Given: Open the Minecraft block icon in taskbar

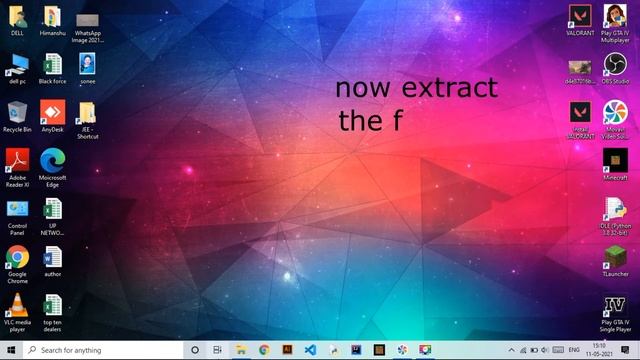Looking at the screenshot, I should (x=379, y=350).
